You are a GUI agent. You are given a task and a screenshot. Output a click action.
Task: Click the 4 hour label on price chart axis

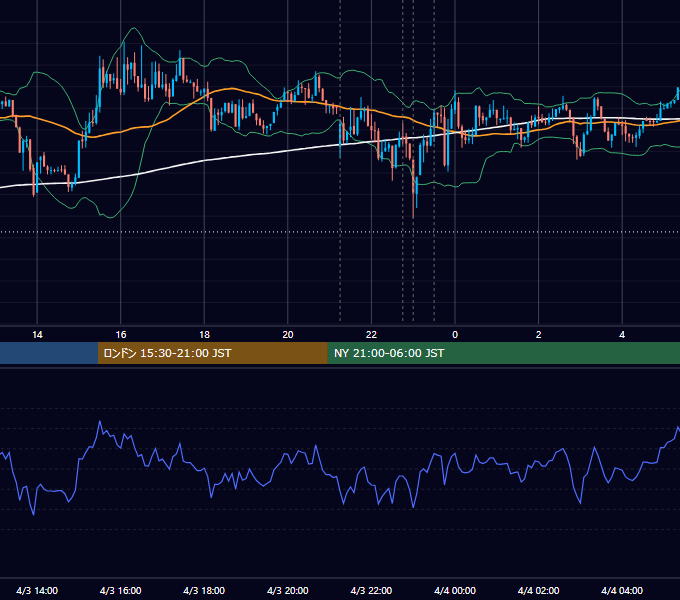tap(622, 335)
